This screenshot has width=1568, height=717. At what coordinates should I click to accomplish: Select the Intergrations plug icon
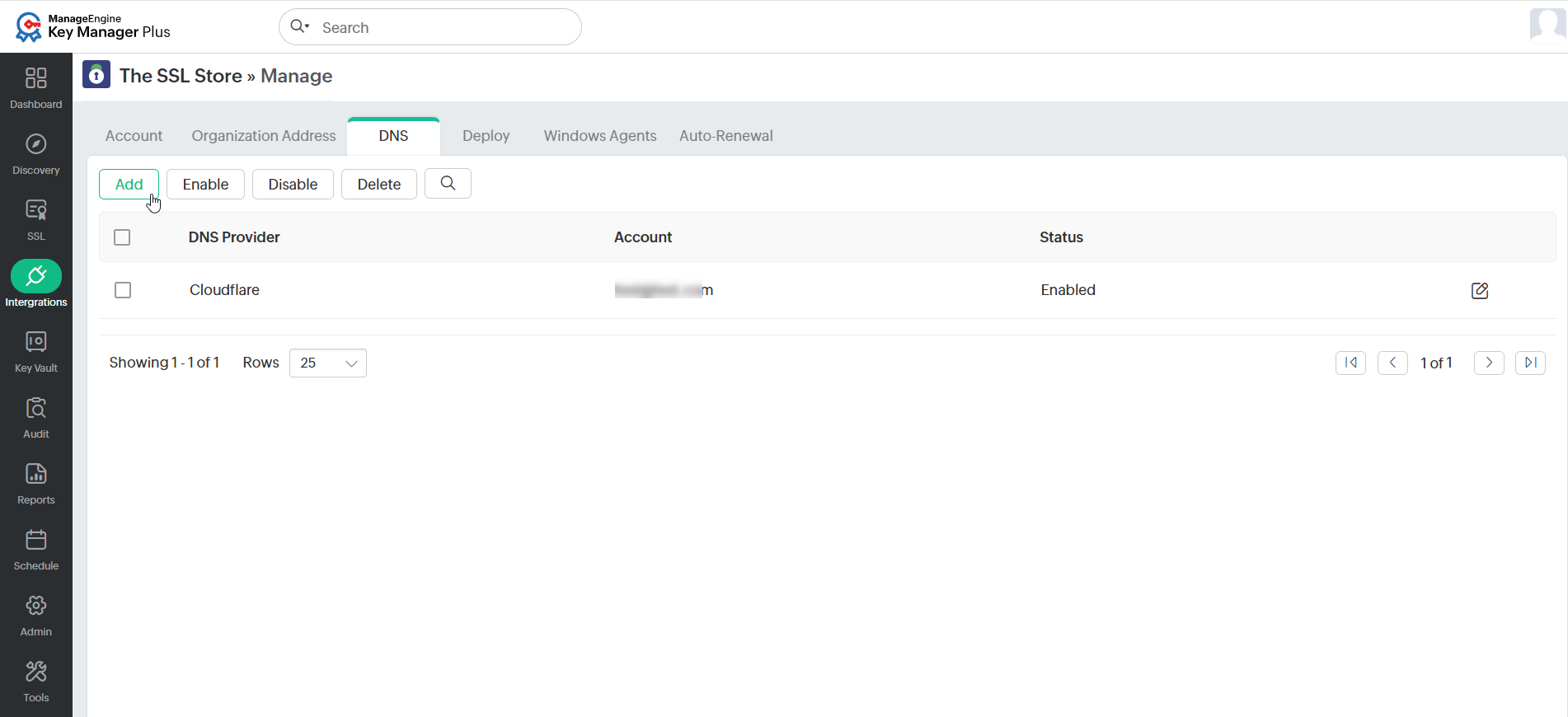pyautogui.click(x=35, y=276)
